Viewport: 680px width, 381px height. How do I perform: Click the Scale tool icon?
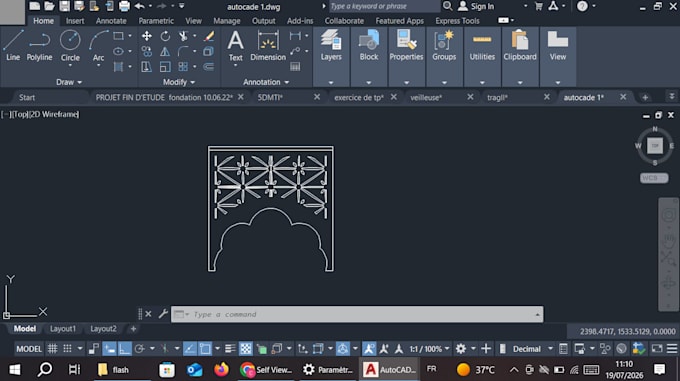coord(165,67)
